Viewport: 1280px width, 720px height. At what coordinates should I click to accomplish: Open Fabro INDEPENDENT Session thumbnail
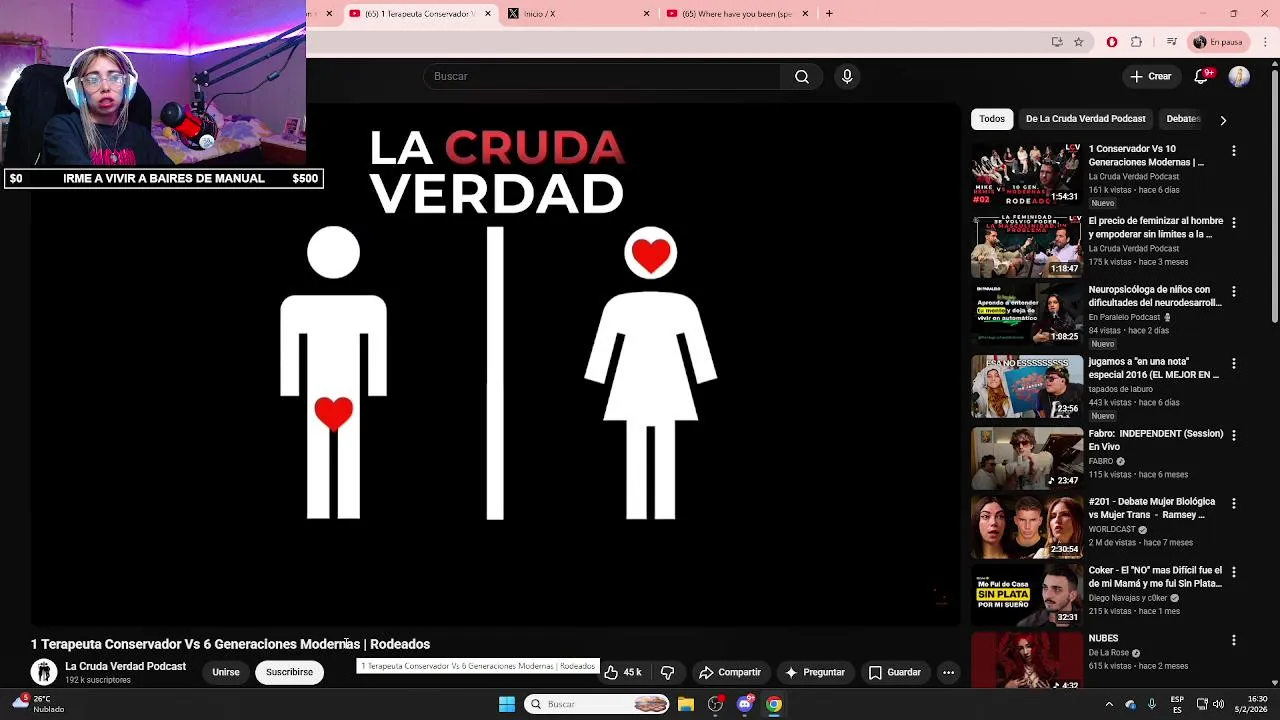(1027, 458)
